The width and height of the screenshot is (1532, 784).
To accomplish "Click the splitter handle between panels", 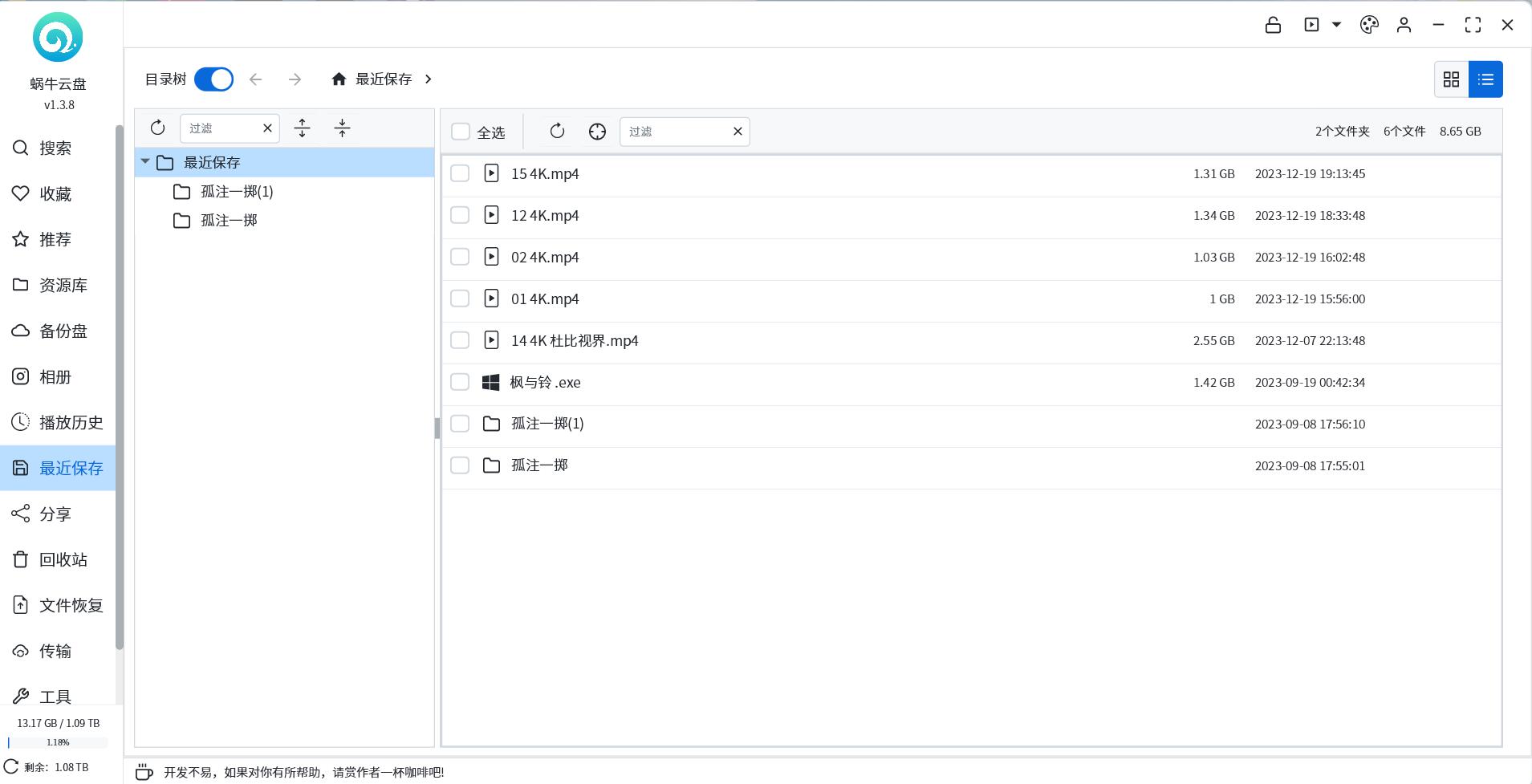I will point(437,428).
